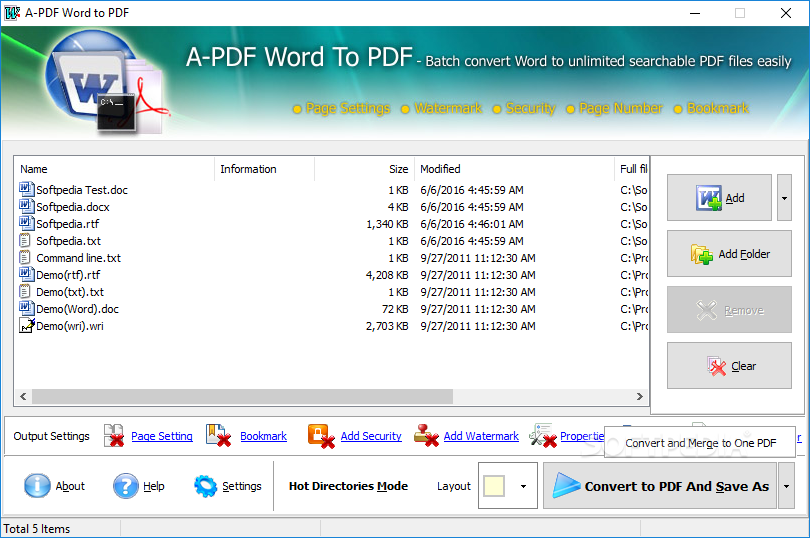Sort by the Name column header
Viewport: 810px width, 538px height.
tap(114, 169)
